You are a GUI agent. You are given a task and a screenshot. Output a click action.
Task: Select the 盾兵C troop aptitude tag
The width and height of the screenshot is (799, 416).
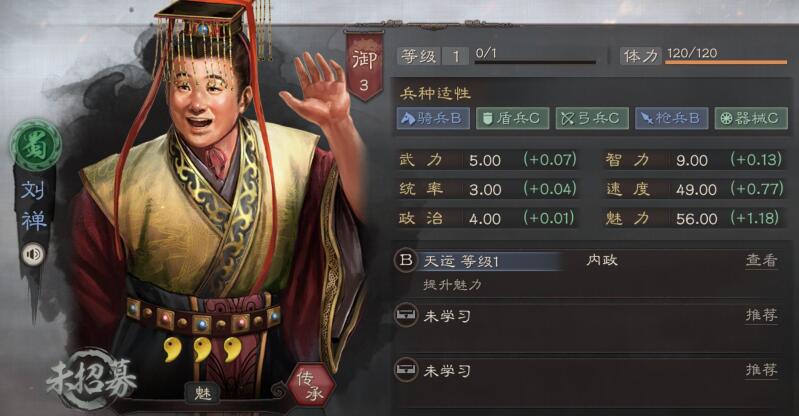[x=512, y=118]
